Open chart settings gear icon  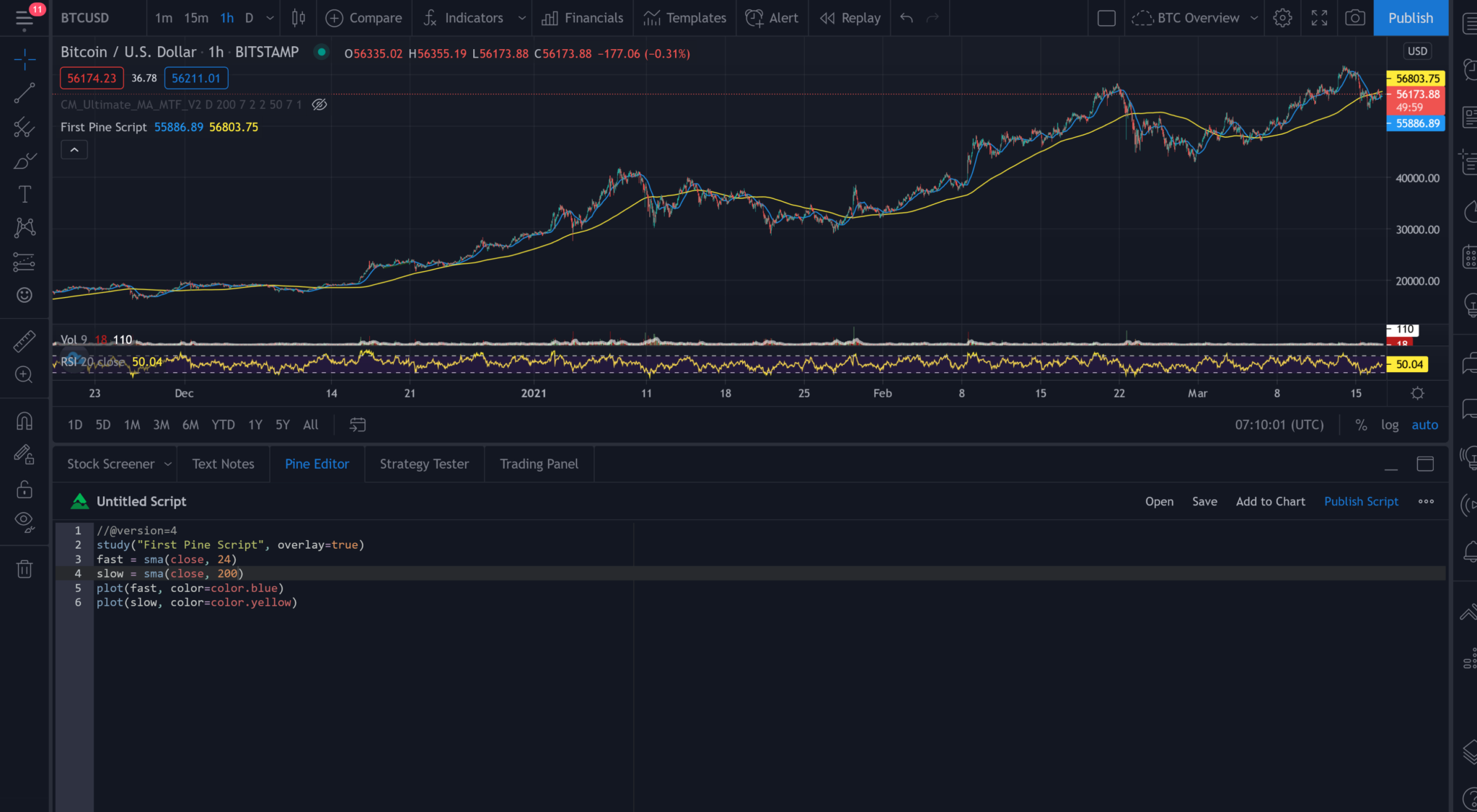(1282, 18)
